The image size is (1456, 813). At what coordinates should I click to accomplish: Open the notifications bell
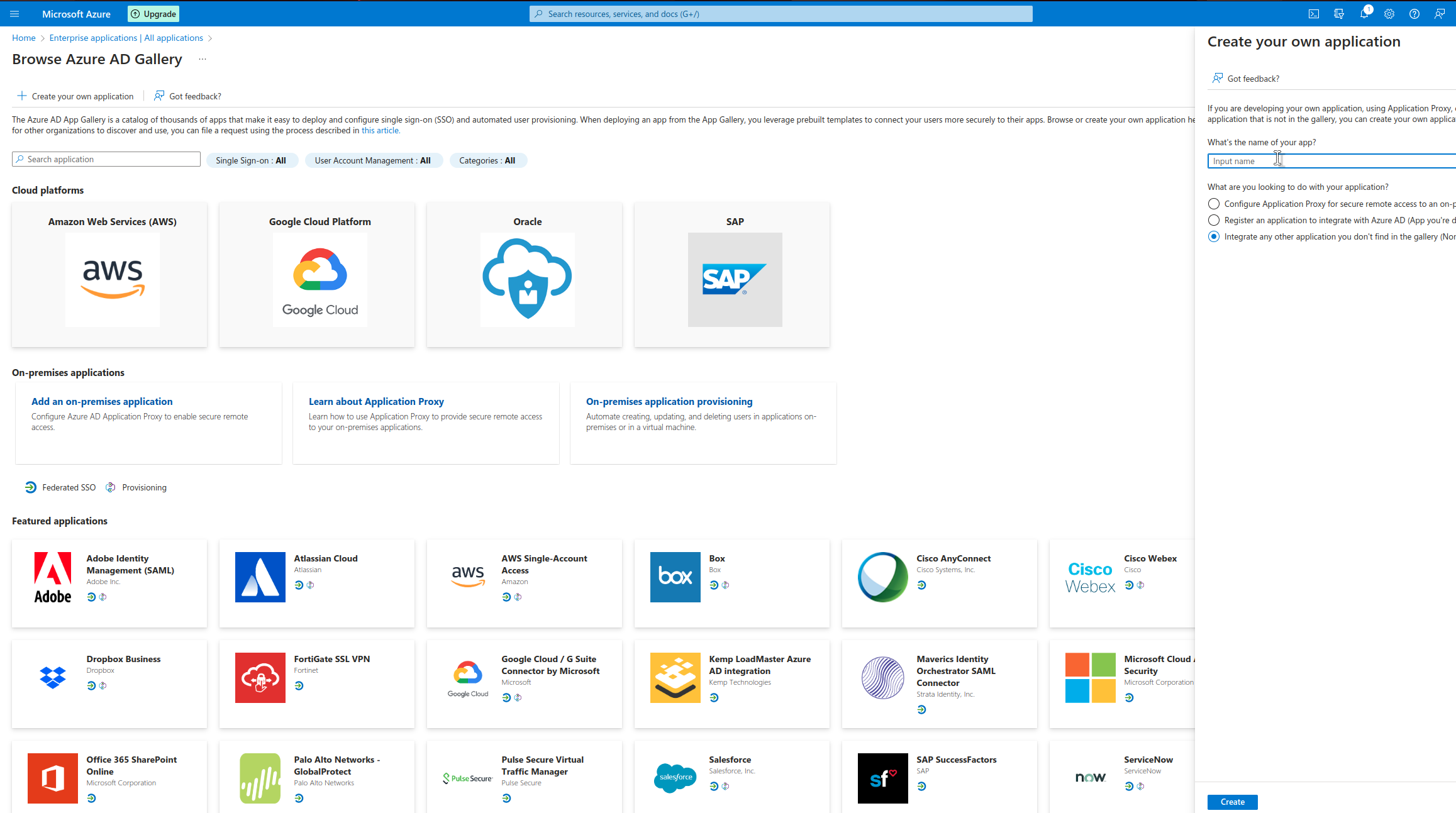(x=1364, y=14)
